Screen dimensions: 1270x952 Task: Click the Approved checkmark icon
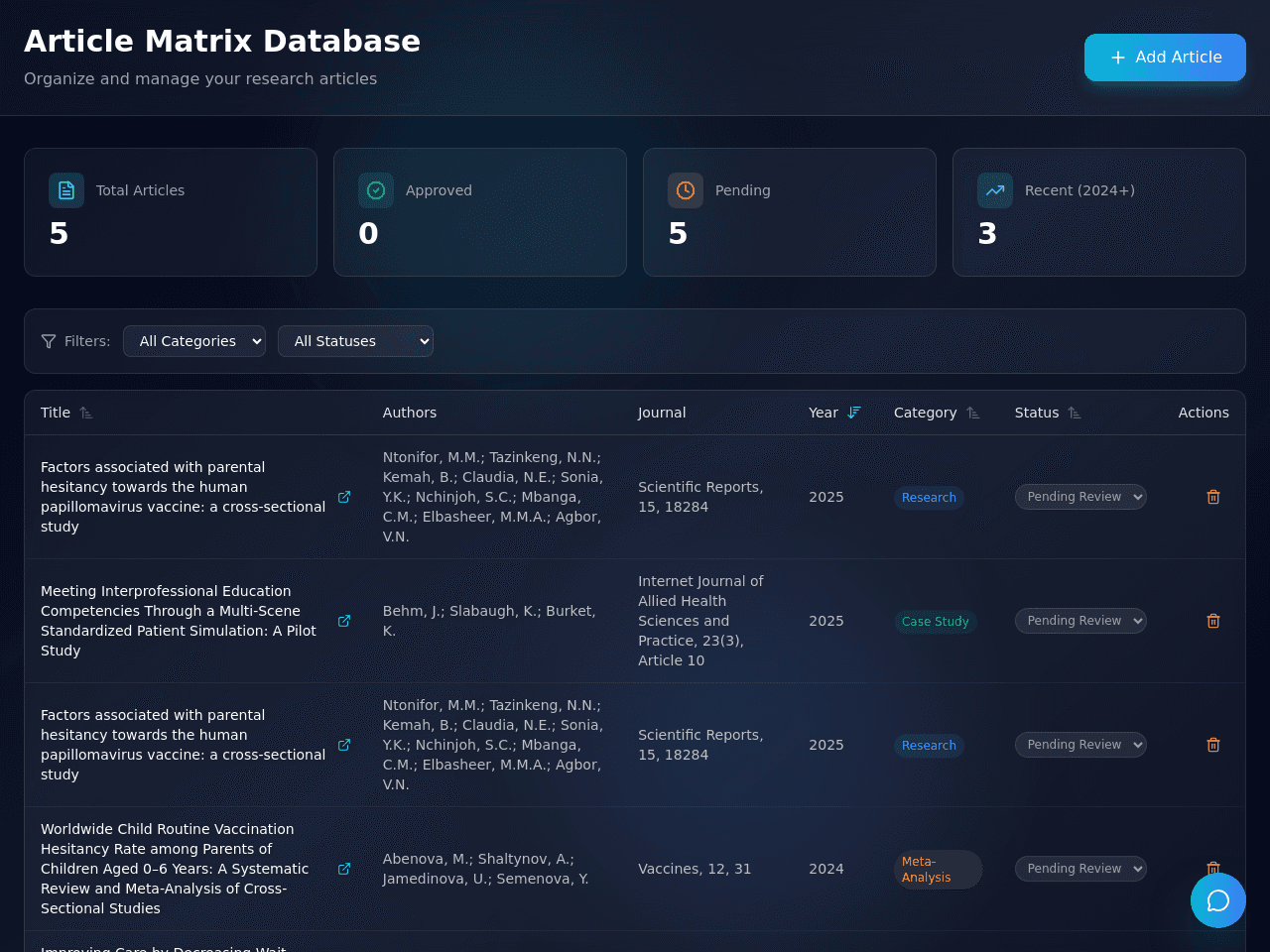376,190
